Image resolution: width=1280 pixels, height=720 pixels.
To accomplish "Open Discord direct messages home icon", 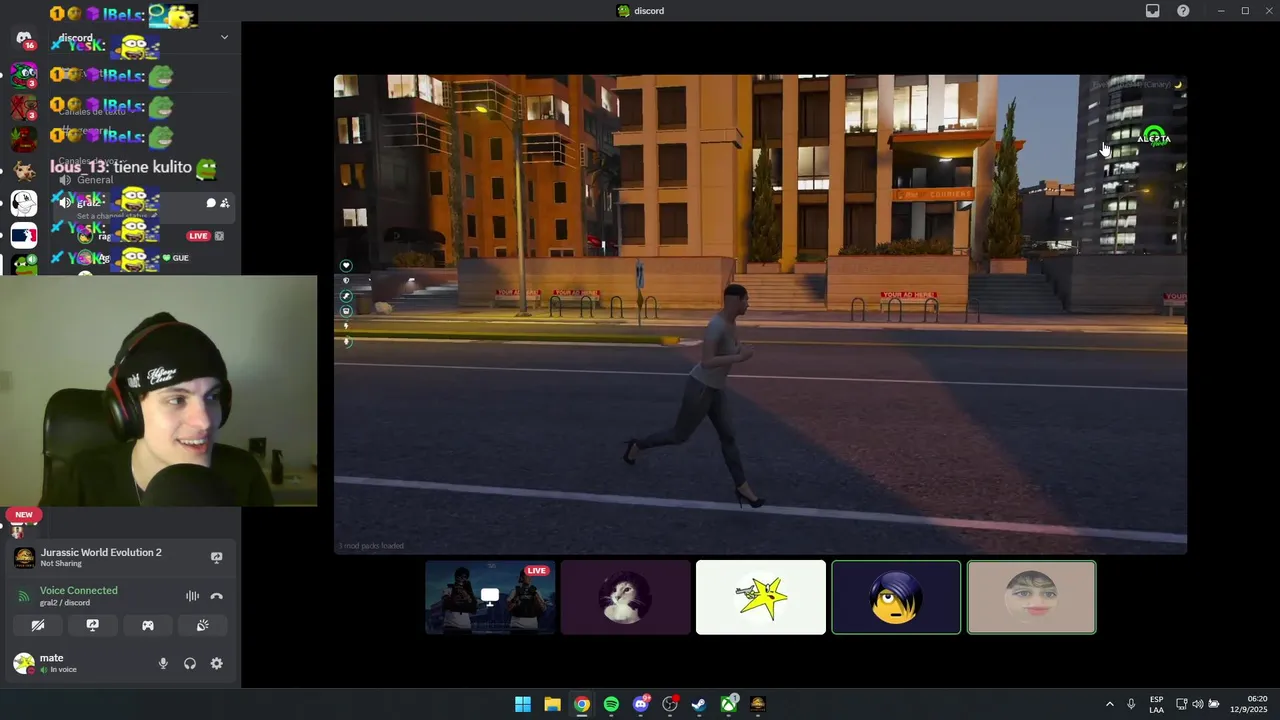I will (x=24, y=38).
